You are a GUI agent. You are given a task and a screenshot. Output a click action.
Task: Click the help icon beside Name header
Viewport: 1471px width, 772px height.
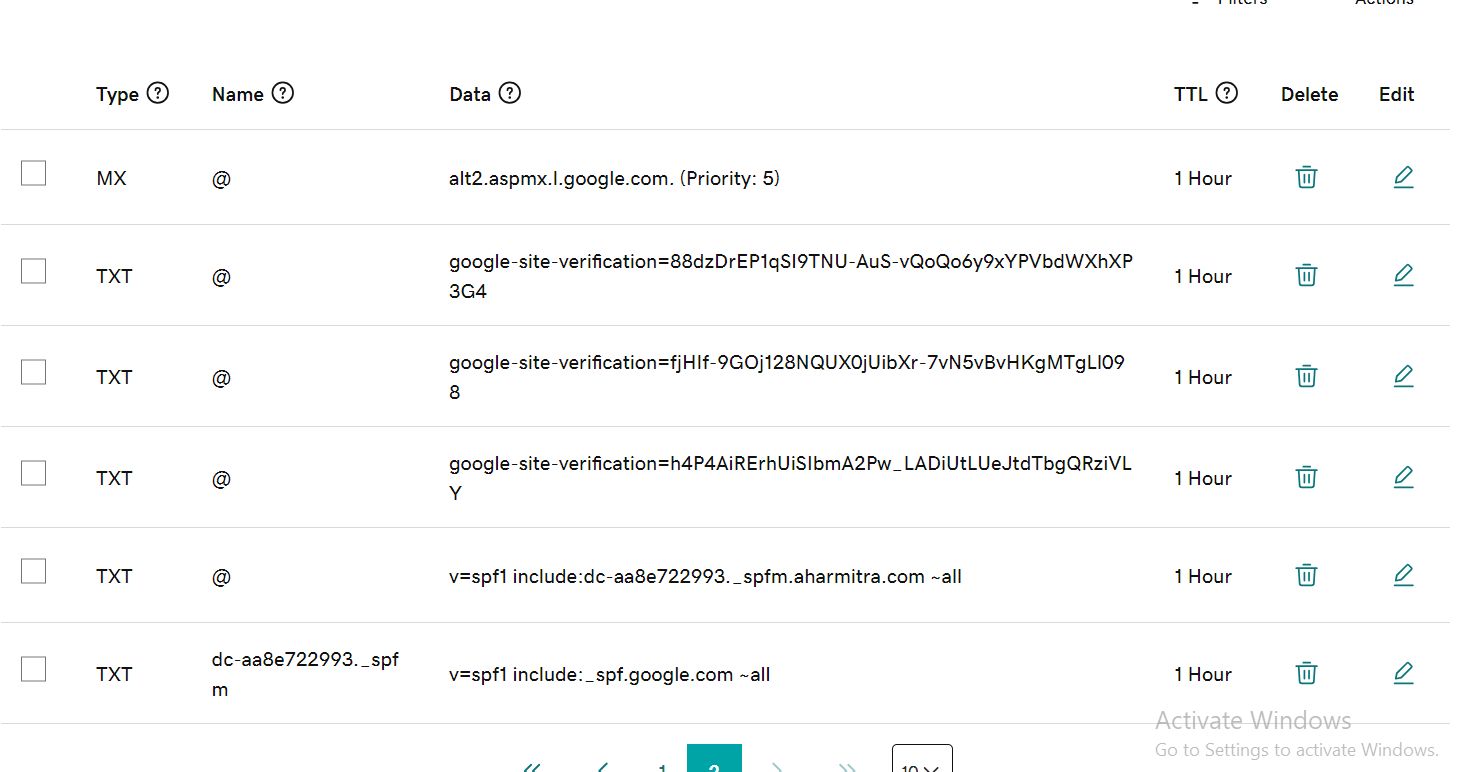[283, 93]
